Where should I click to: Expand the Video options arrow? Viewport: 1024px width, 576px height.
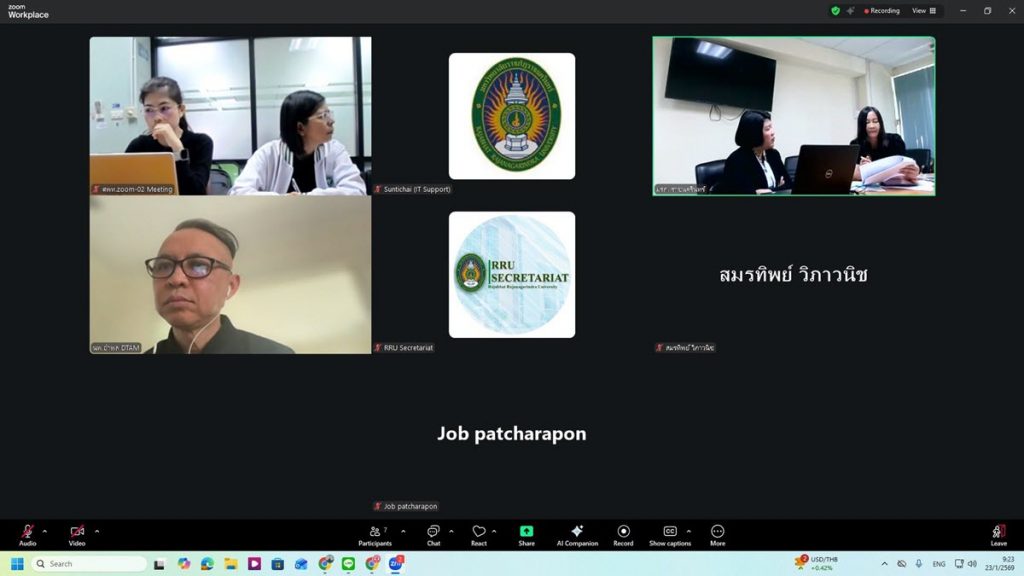(96, 531)
